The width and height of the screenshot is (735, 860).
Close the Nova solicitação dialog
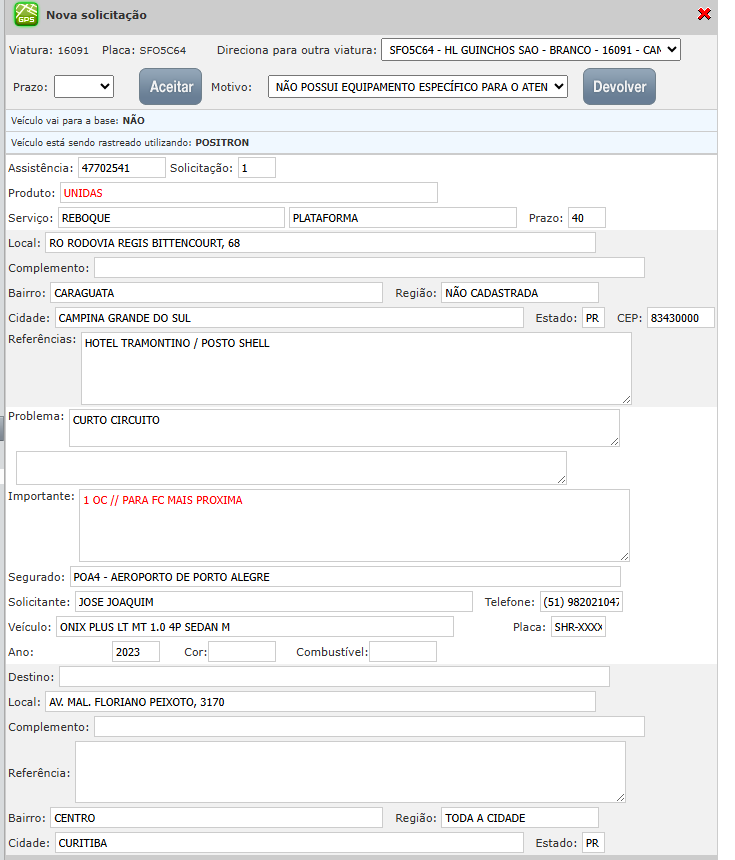click(x=704, y=14)
